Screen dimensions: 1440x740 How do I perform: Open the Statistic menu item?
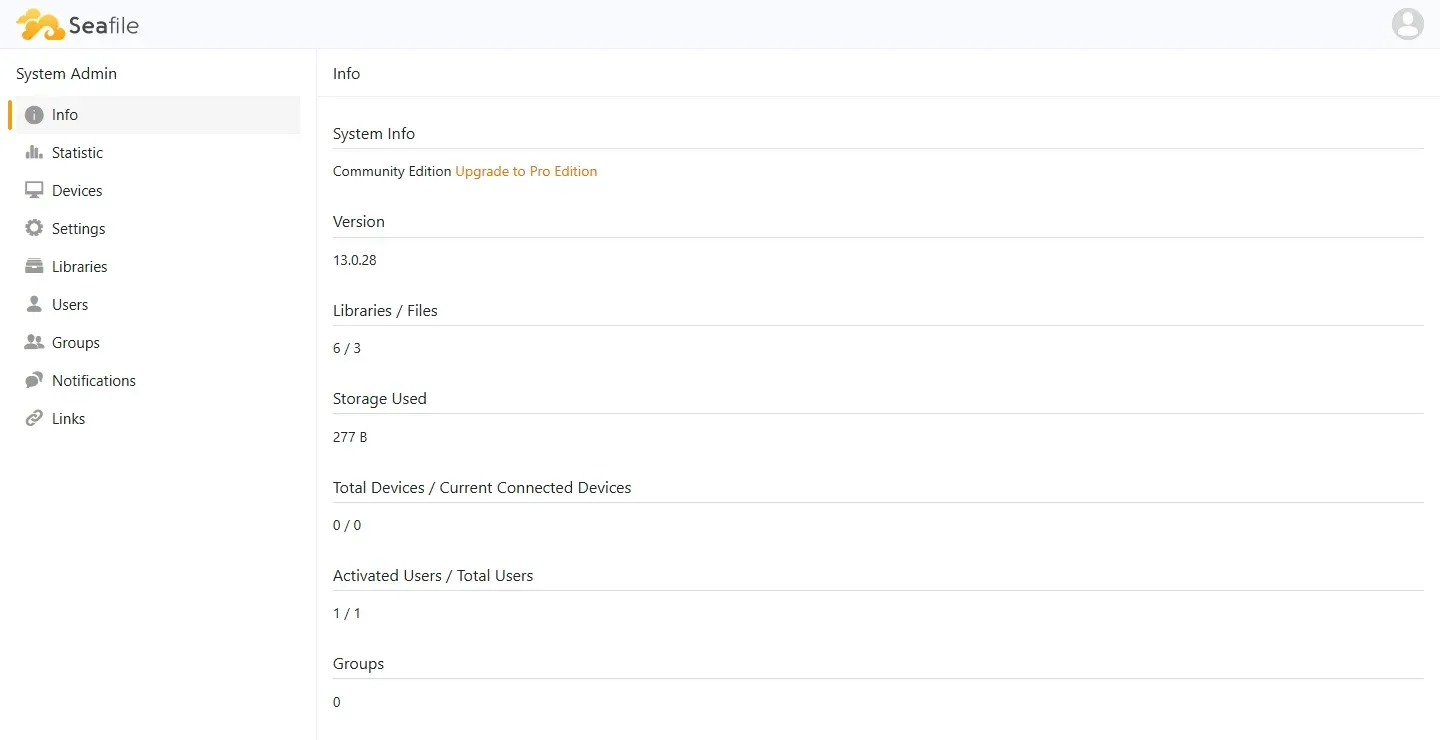tap(78, 153)
